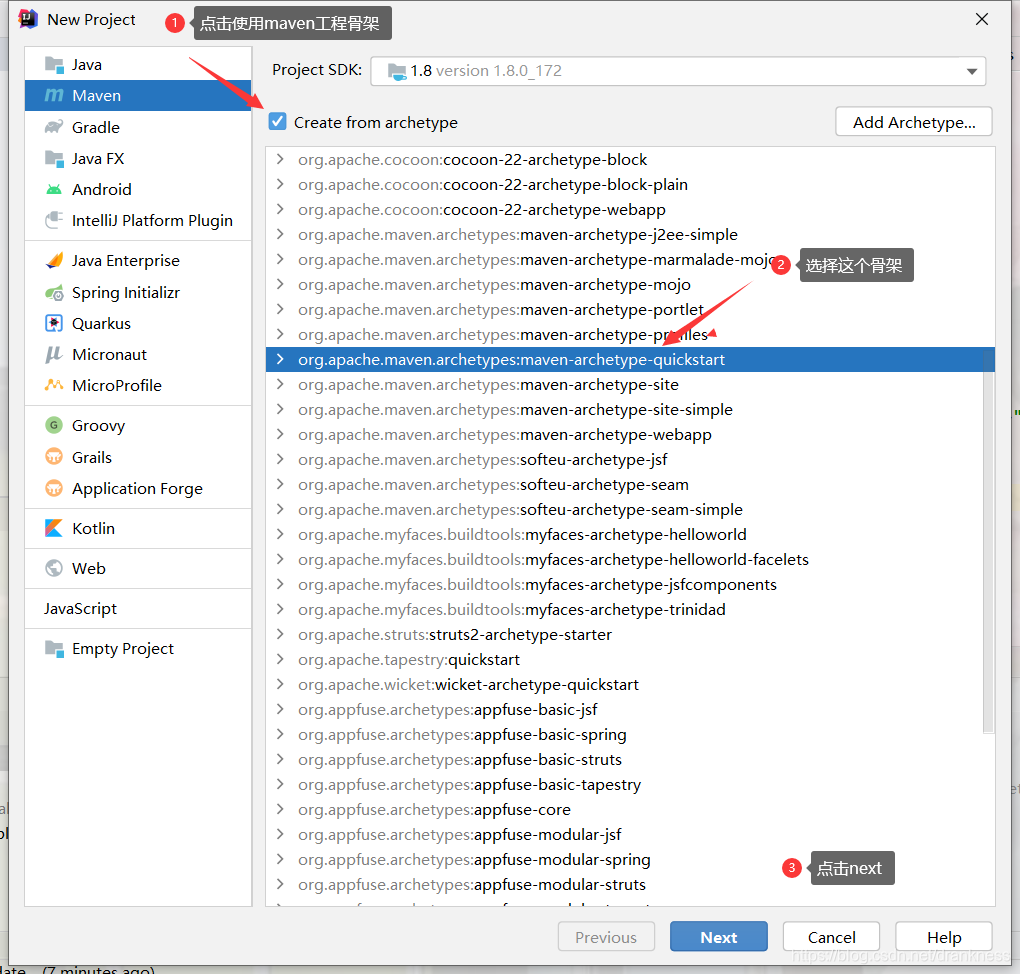This screenshot has height=974, width=1020.
Task: Expand struts2-archetype-starter chevron
Action: [x=280, y=634]
